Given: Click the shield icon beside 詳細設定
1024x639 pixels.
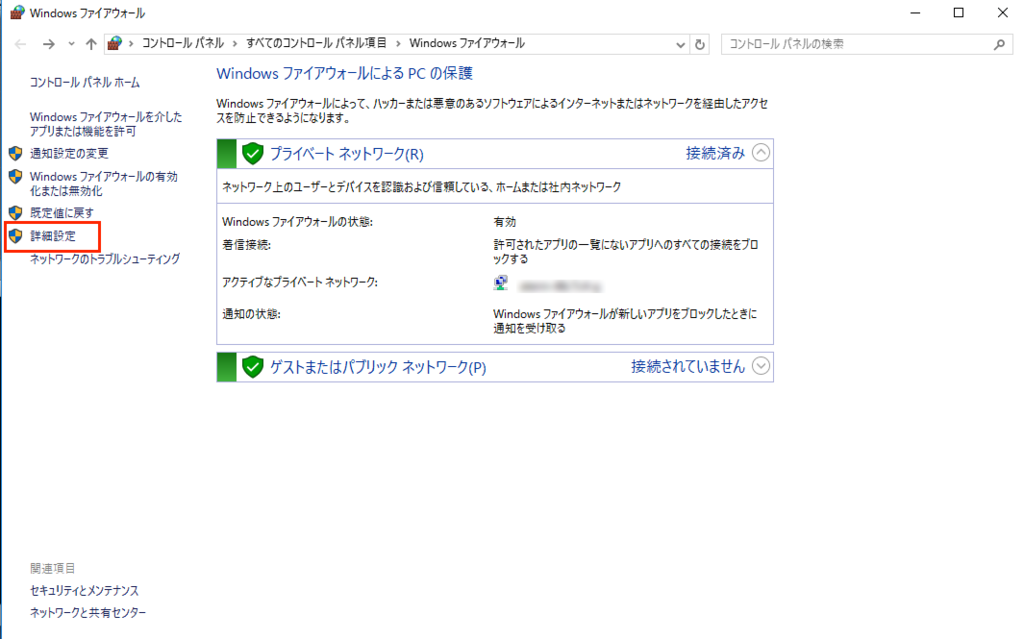Looking at the screenshot, I should coord(16,236).
